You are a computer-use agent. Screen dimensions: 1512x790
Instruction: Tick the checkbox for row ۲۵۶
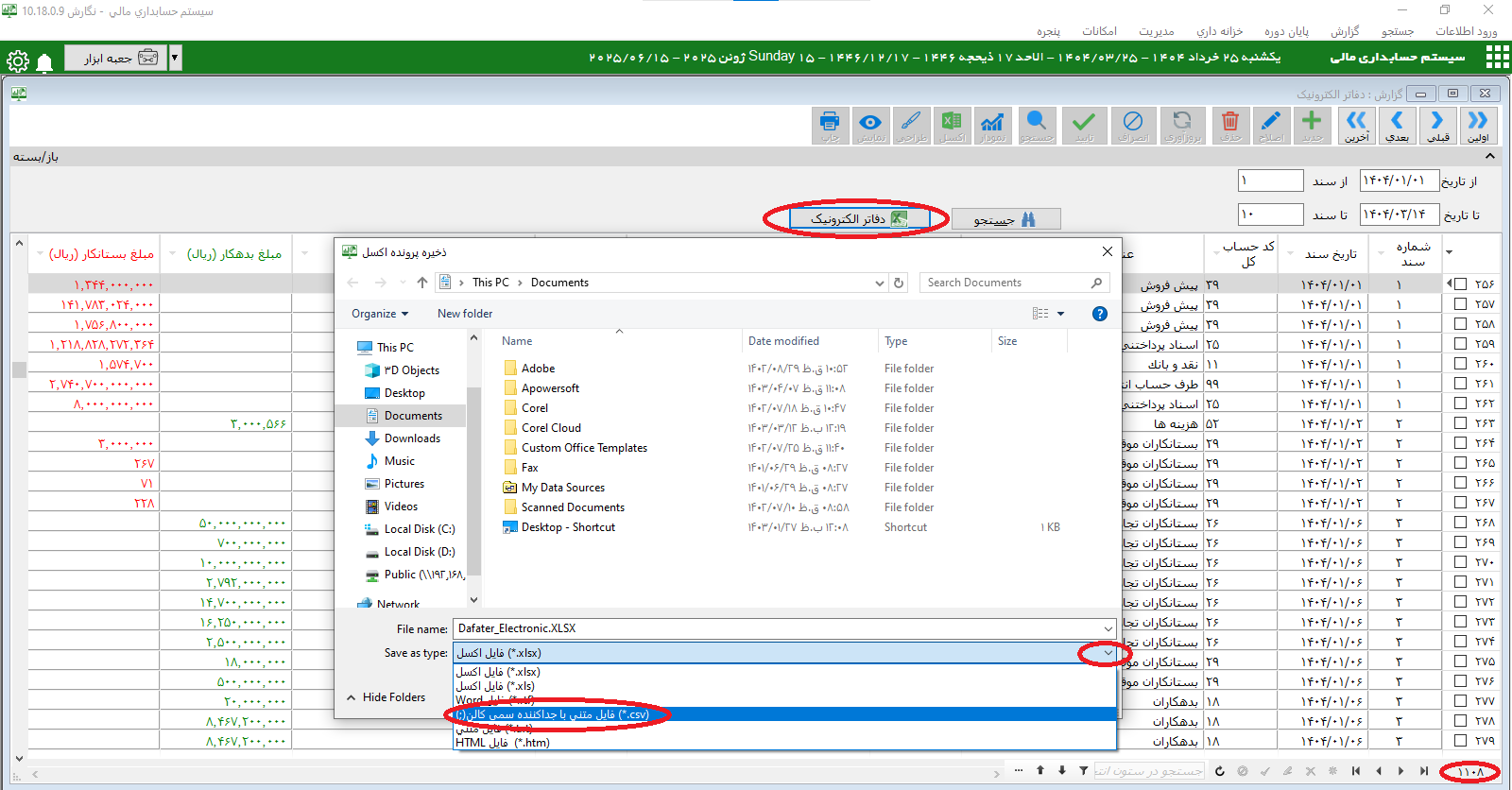[1461, 284]
